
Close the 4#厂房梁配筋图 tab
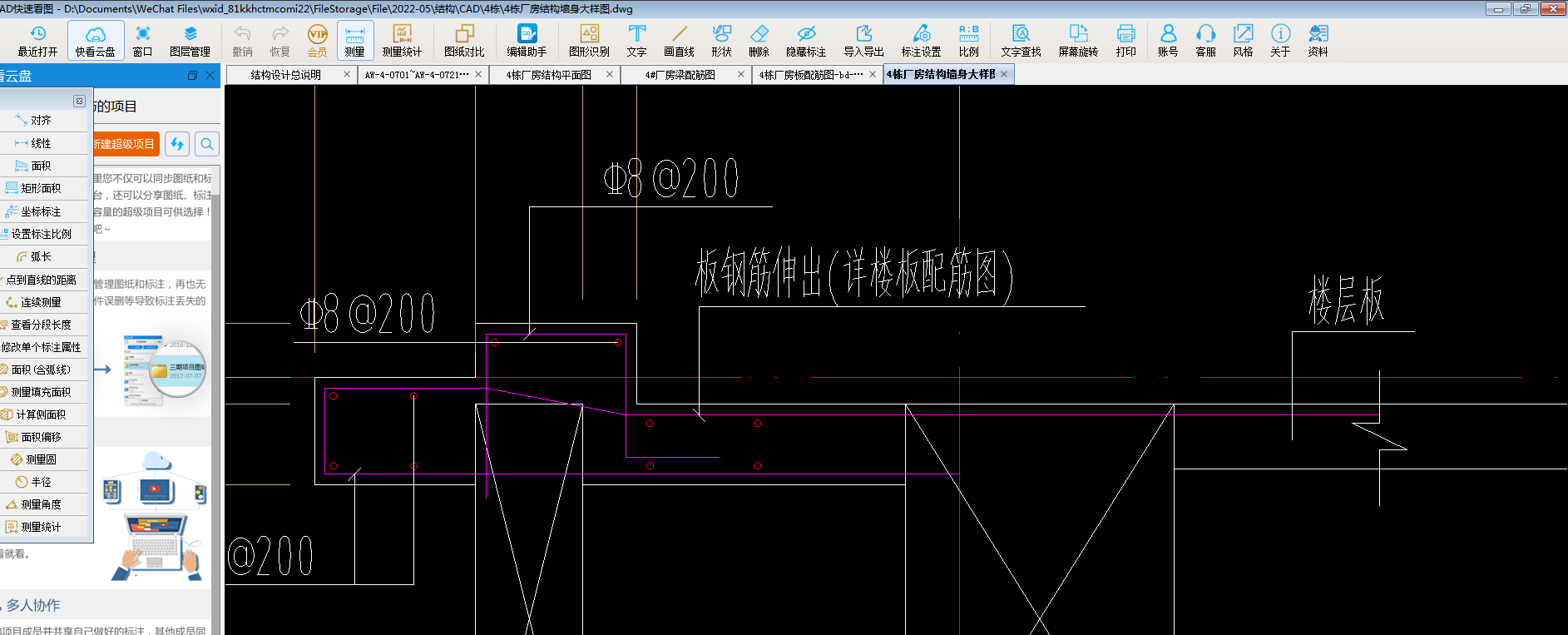coord(741,74)
